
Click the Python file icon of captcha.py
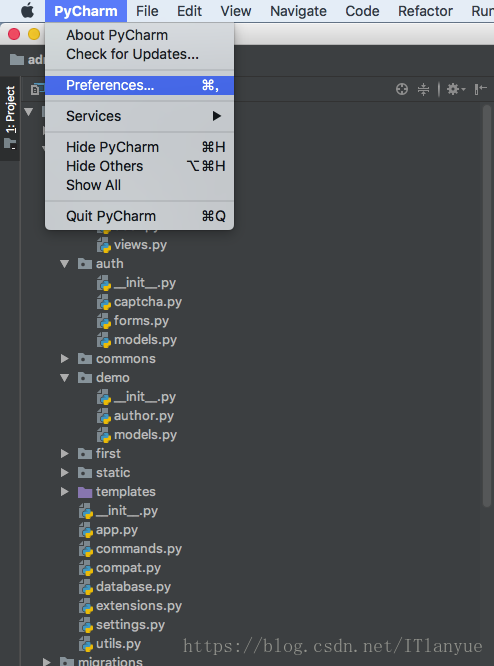click(104, 302)
